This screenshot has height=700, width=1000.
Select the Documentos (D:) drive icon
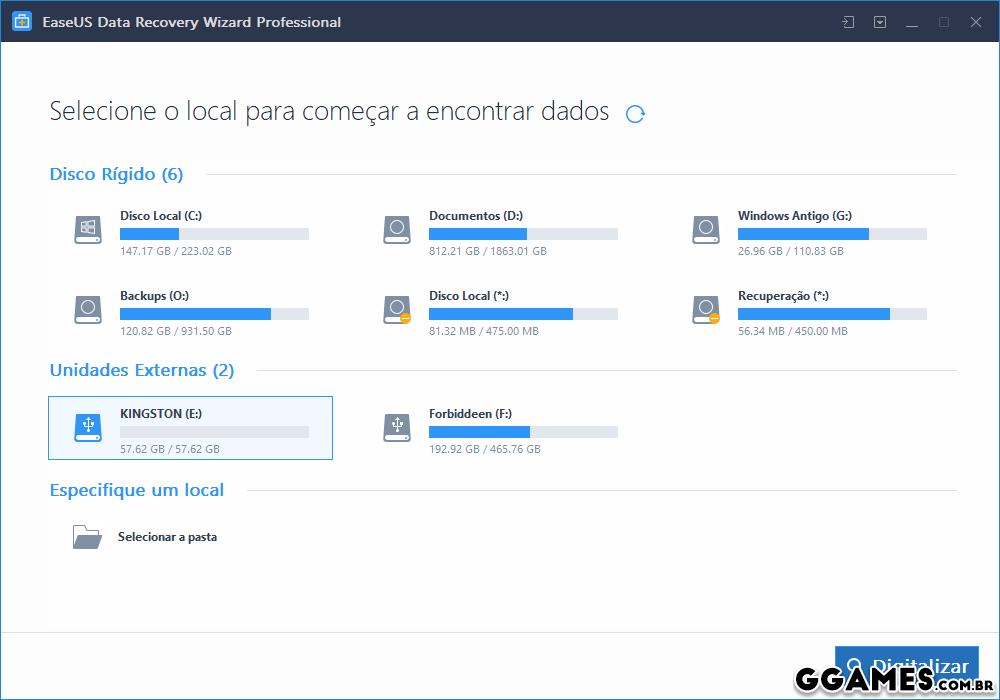coord(397,229)
